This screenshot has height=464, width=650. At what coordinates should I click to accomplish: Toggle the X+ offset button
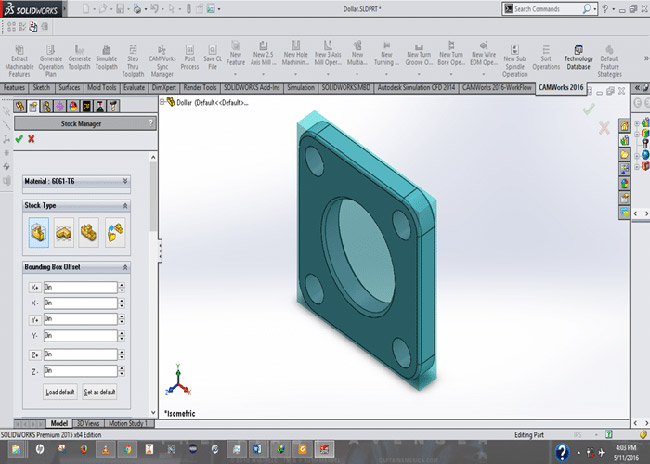(35, 287)
